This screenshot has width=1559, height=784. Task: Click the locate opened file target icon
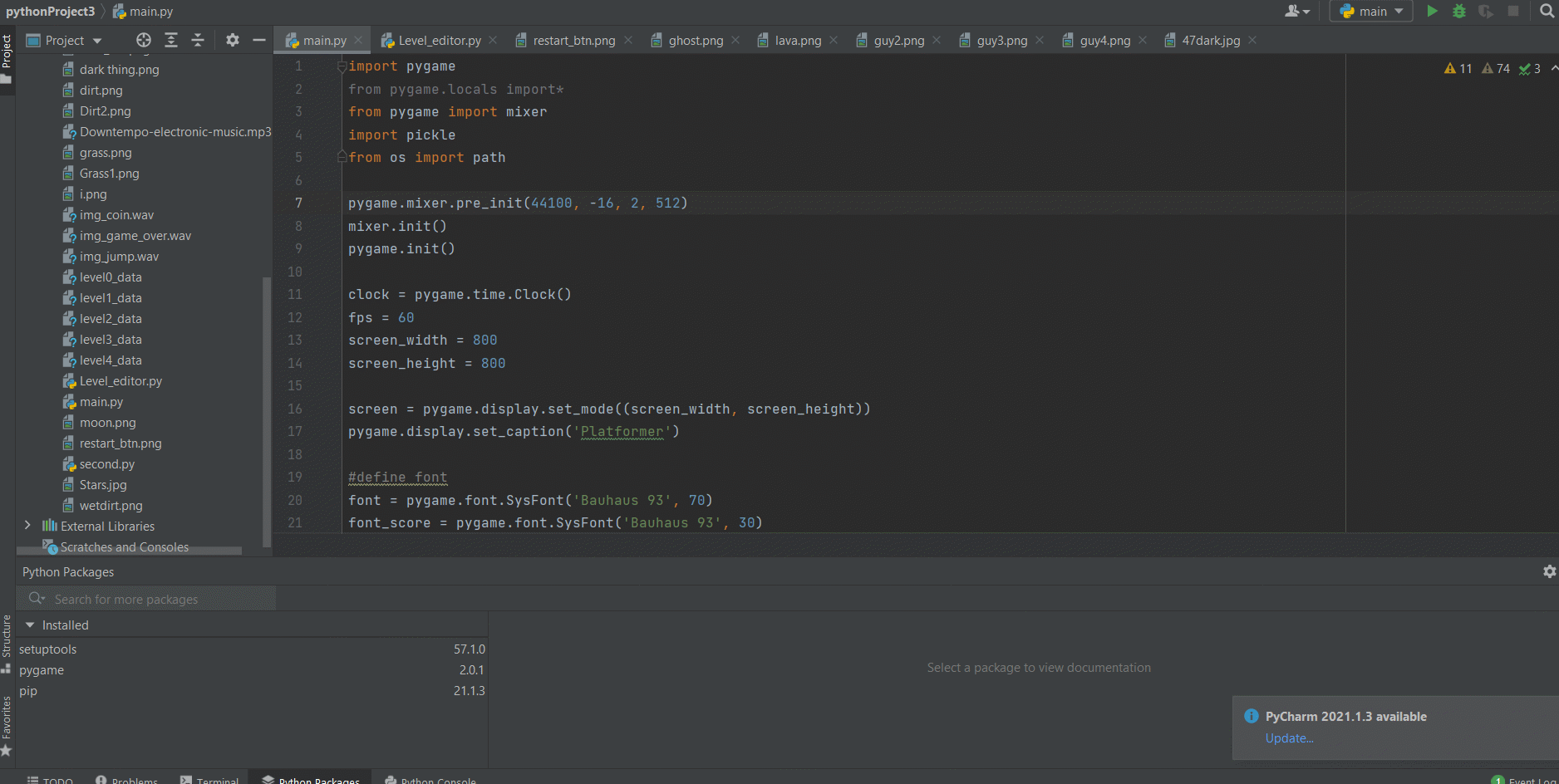(x=144, y=40)
